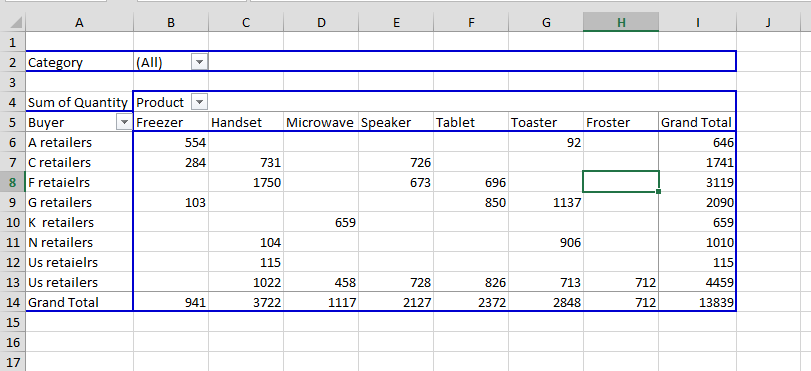Select the Grand Total row label

click(79, 302)
